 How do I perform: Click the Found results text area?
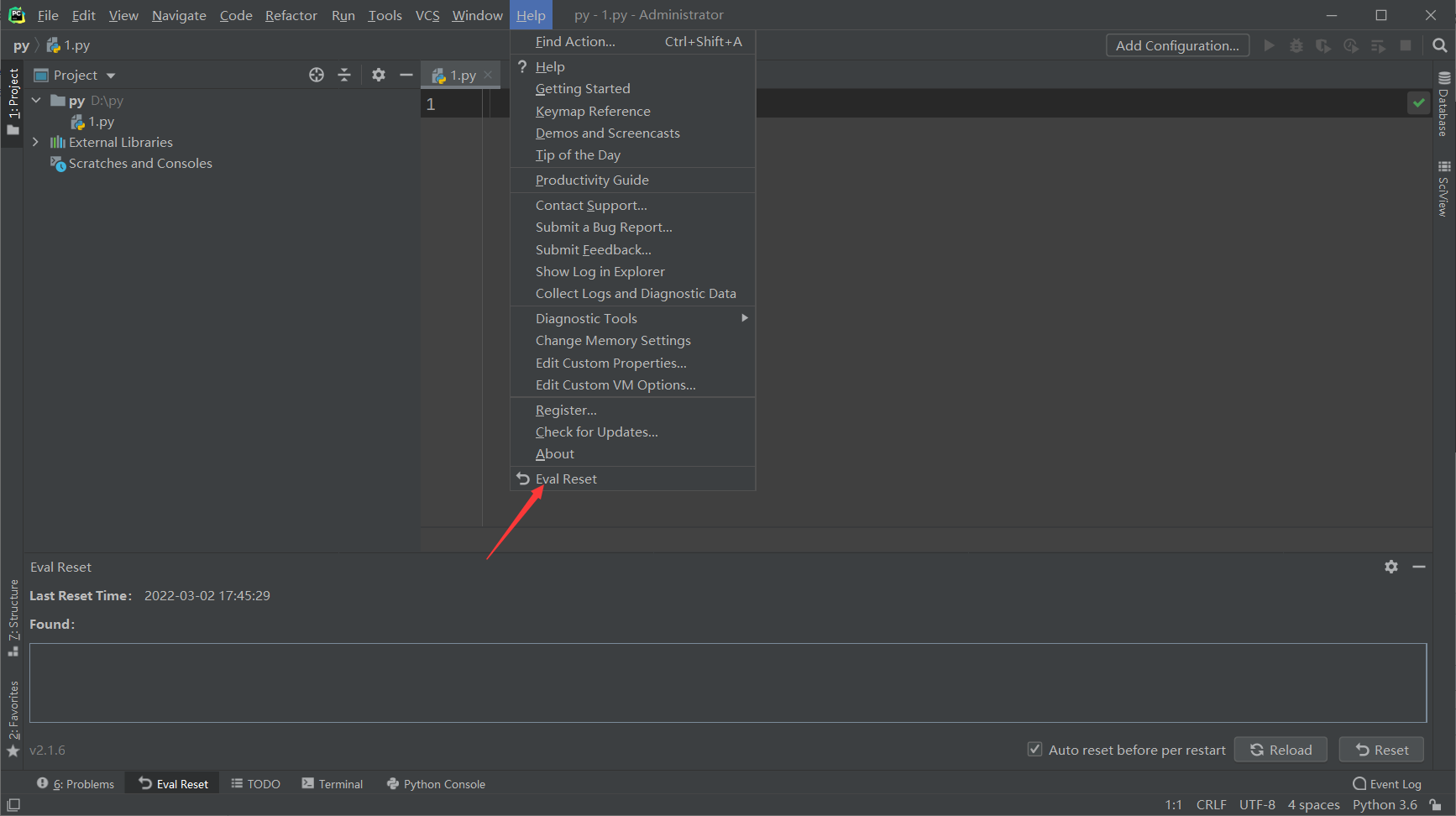tap(728, 683)
